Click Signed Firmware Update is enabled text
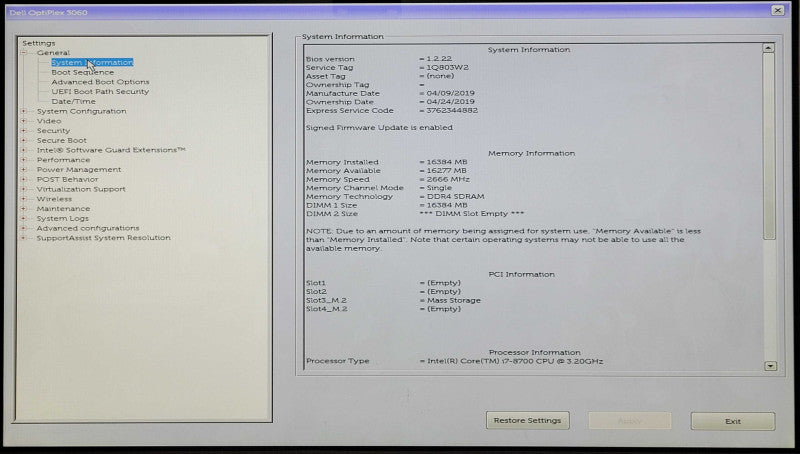Screen dimensions: 800x454 click(x=379, y=128)
